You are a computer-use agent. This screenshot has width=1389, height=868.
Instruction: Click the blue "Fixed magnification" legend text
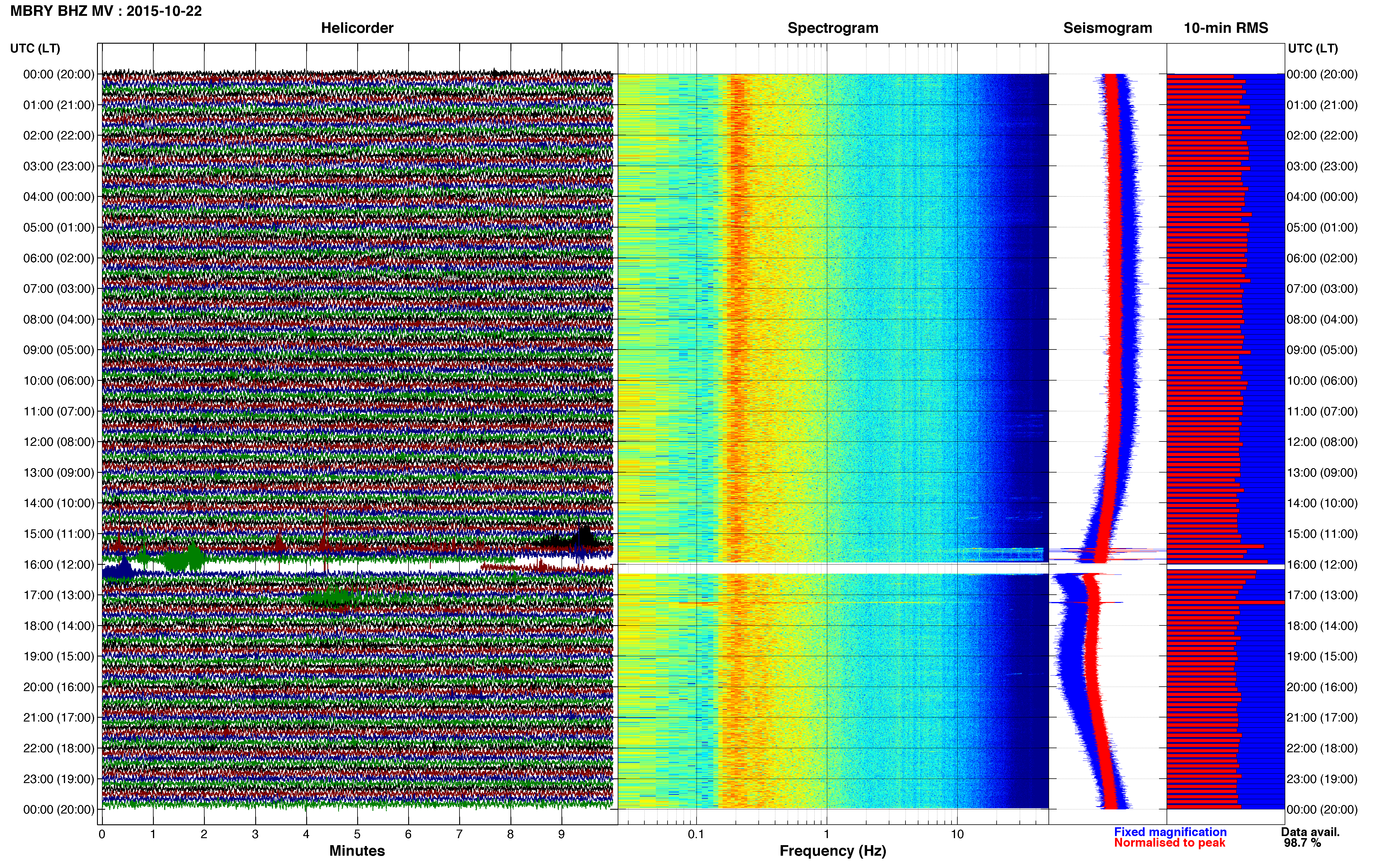1170,832
